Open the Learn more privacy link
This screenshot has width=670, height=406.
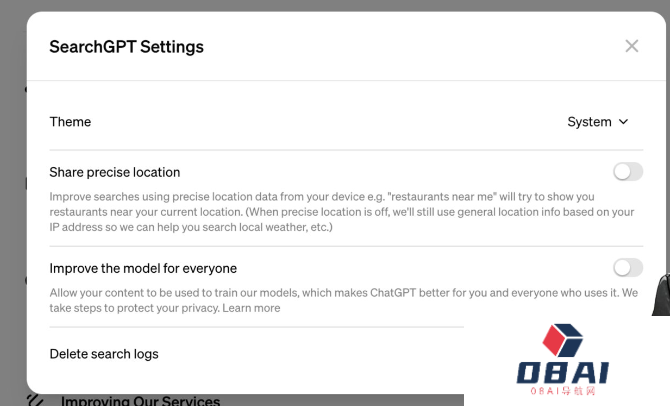pyautogui.click(x=251, y=308)
